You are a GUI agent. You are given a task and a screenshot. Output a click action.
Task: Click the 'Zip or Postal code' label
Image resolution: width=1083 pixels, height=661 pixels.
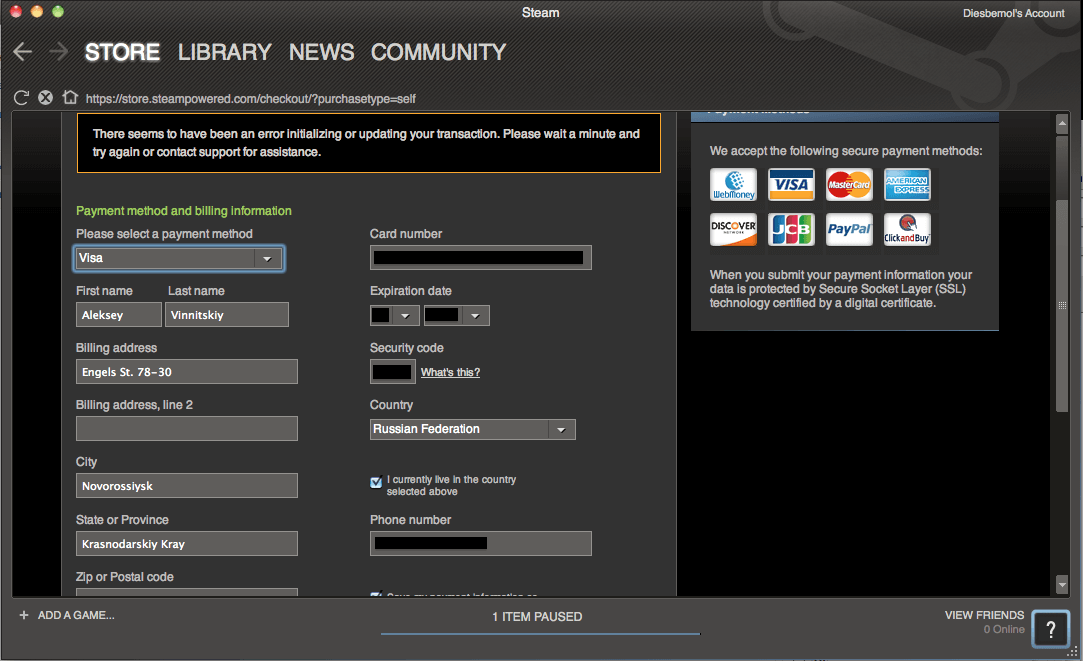tap(125, 577)
